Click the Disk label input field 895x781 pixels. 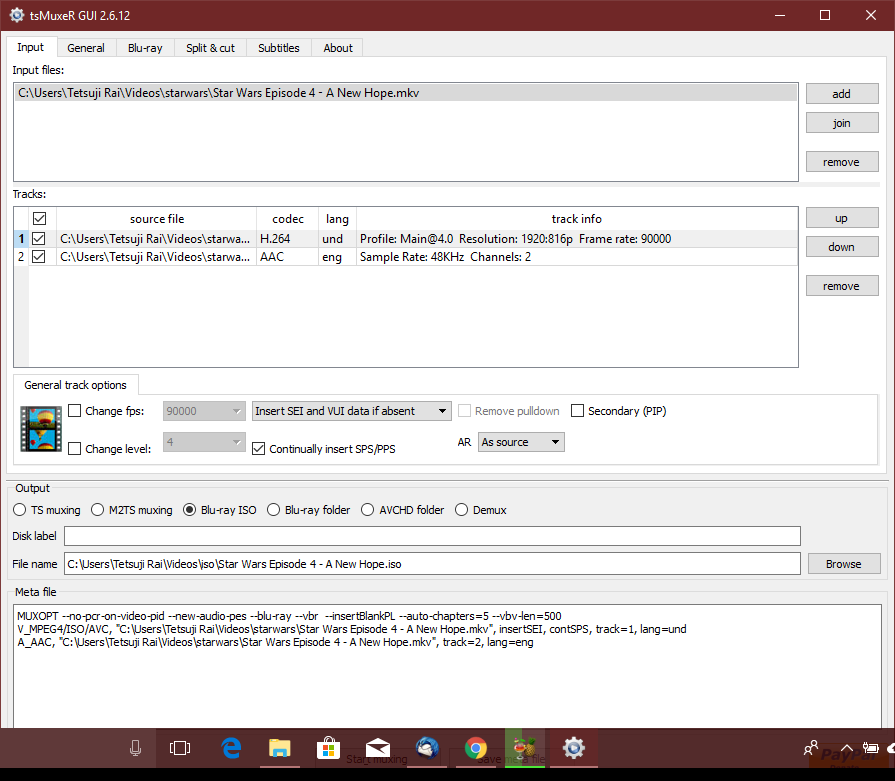(432, 536)
